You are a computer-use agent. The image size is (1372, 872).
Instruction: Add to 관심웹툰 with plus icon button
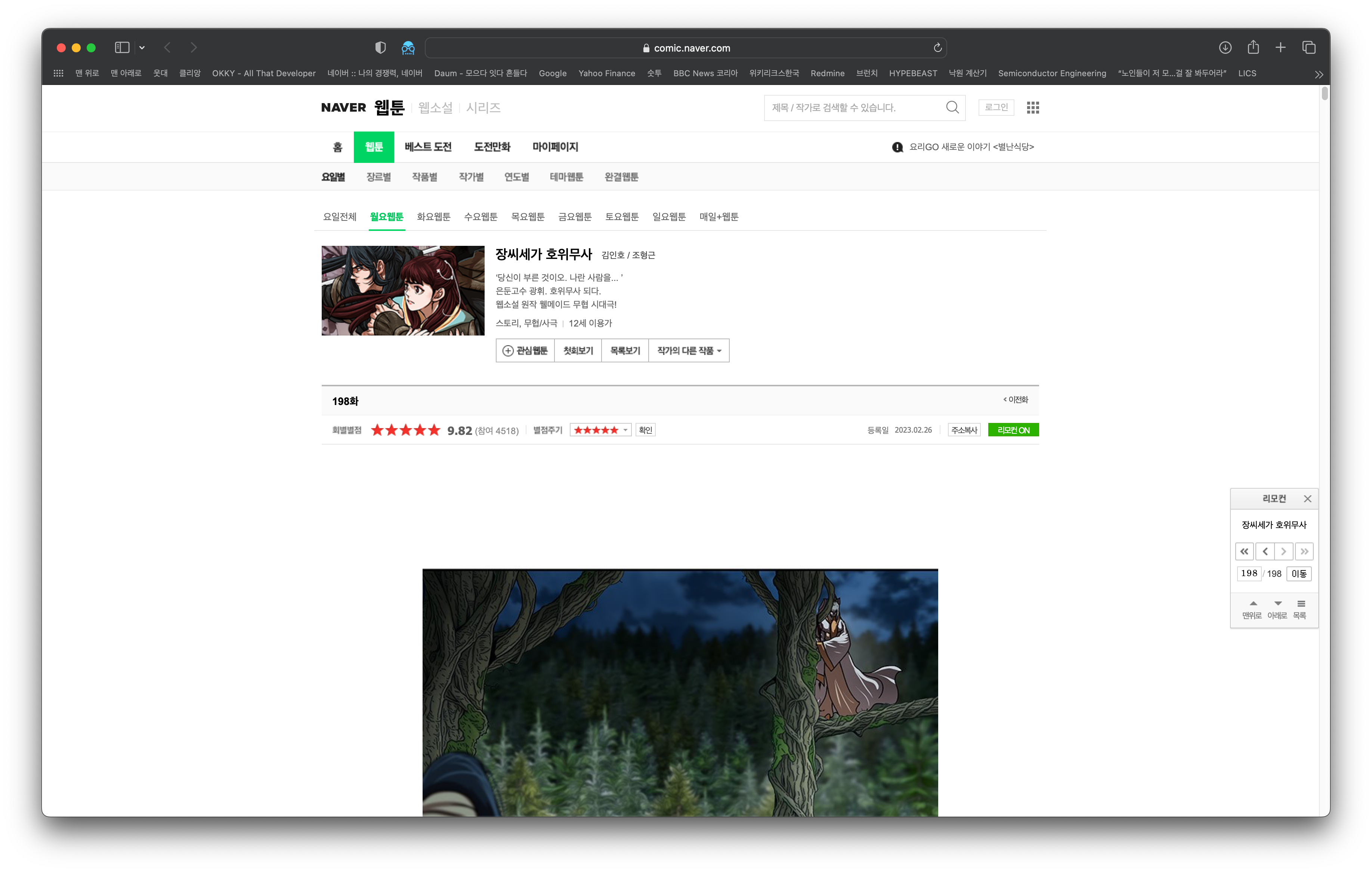(525, 351)
